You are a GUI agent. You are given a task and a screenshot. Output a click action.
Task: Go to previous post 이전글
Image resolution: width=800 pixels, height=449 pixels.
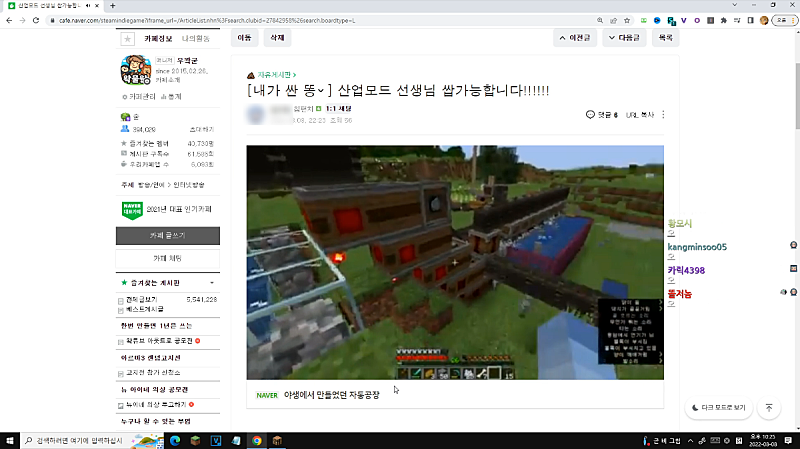(575, 38)
